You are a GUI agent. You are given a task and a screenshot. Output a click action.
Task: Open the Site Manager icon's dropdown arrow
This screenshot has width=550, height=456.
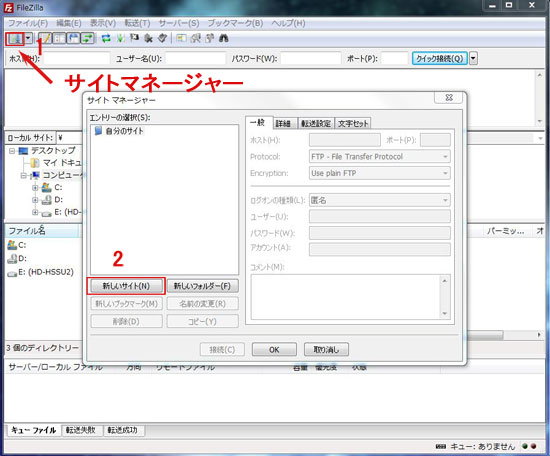click(x=29, y=38)
